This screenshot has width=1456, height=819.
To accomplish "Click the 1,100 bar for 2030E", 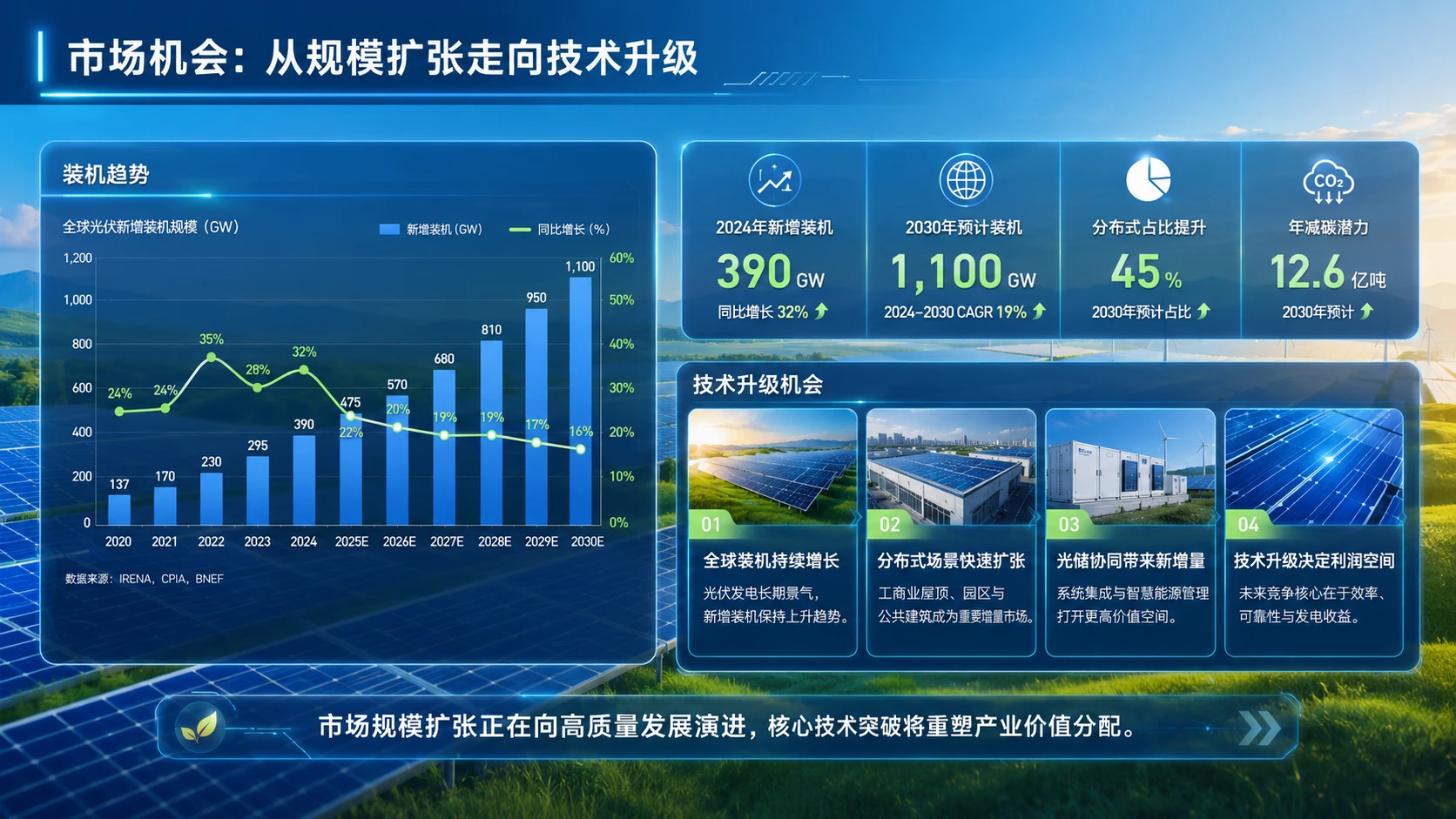I will [581, 401].
